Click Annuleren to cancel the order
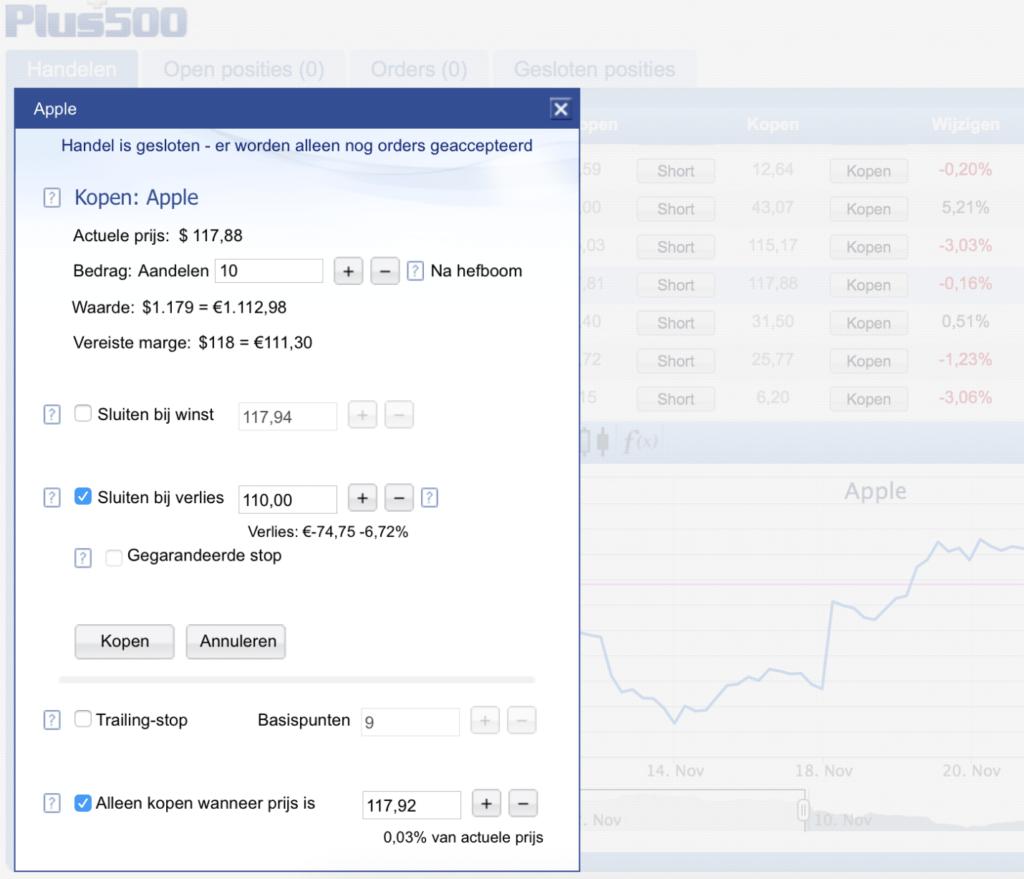The width and height of the screenshot is (1024, 879). pyautogui.click(x=237, y=641)
